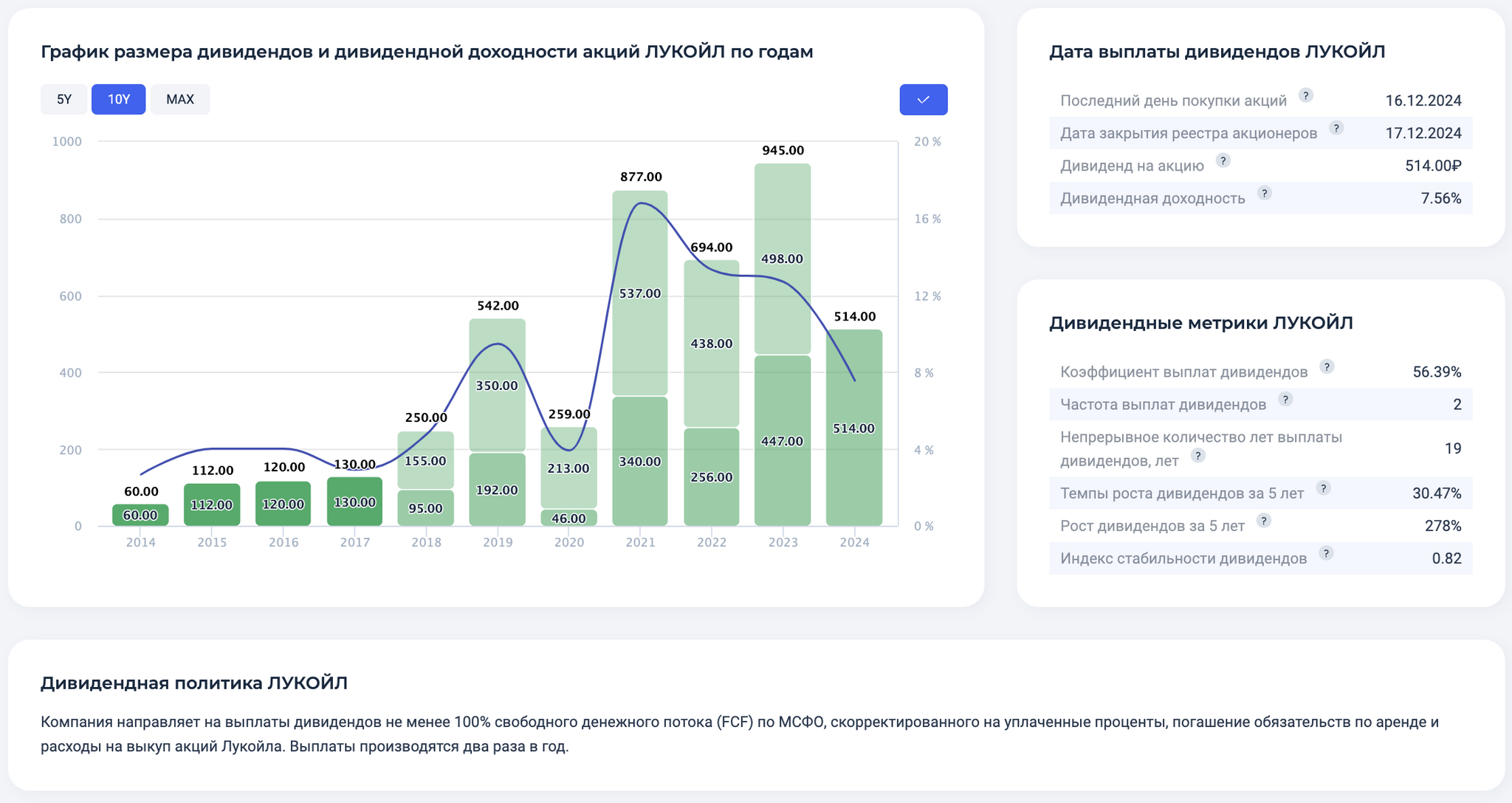
Task: Click the 'Дивидендная политика ЛУКОЙЛ' heading
Action: (194, 683)
